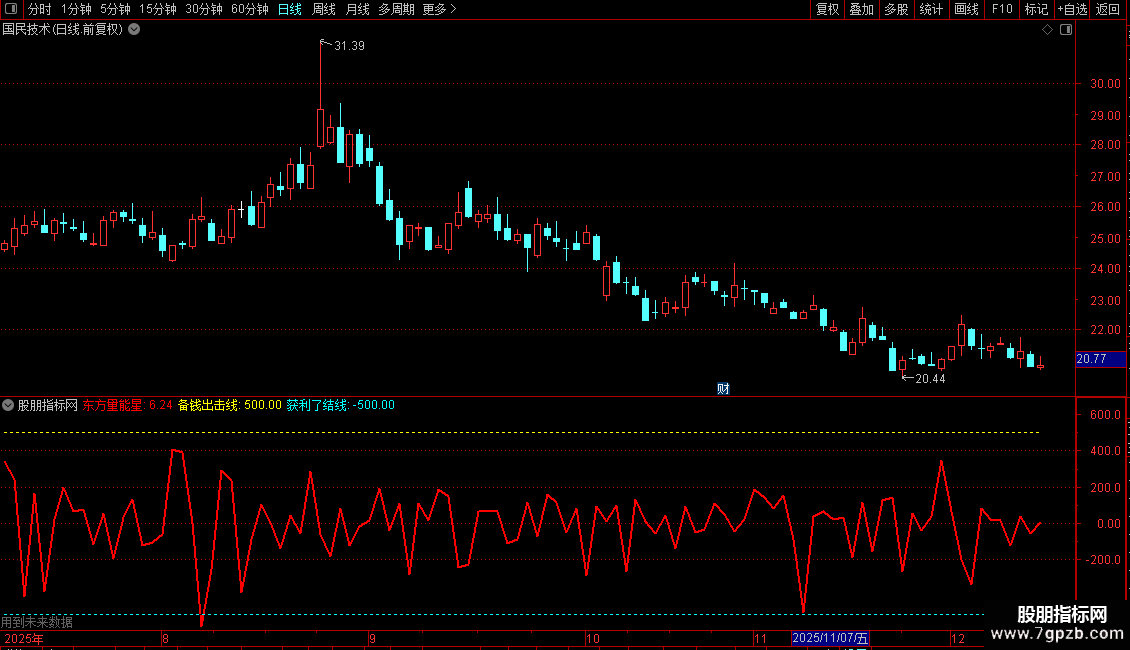Click the 标记 mark button
Screen dimensions: 1130x650
tap(1036, 9)
